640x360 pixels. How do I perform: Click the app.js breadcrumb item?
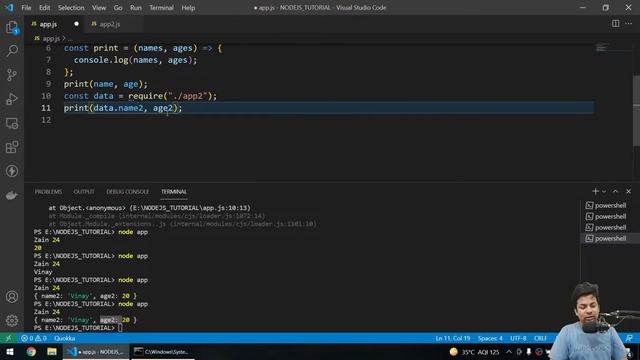pyautogui.click(x=51, y=38)
